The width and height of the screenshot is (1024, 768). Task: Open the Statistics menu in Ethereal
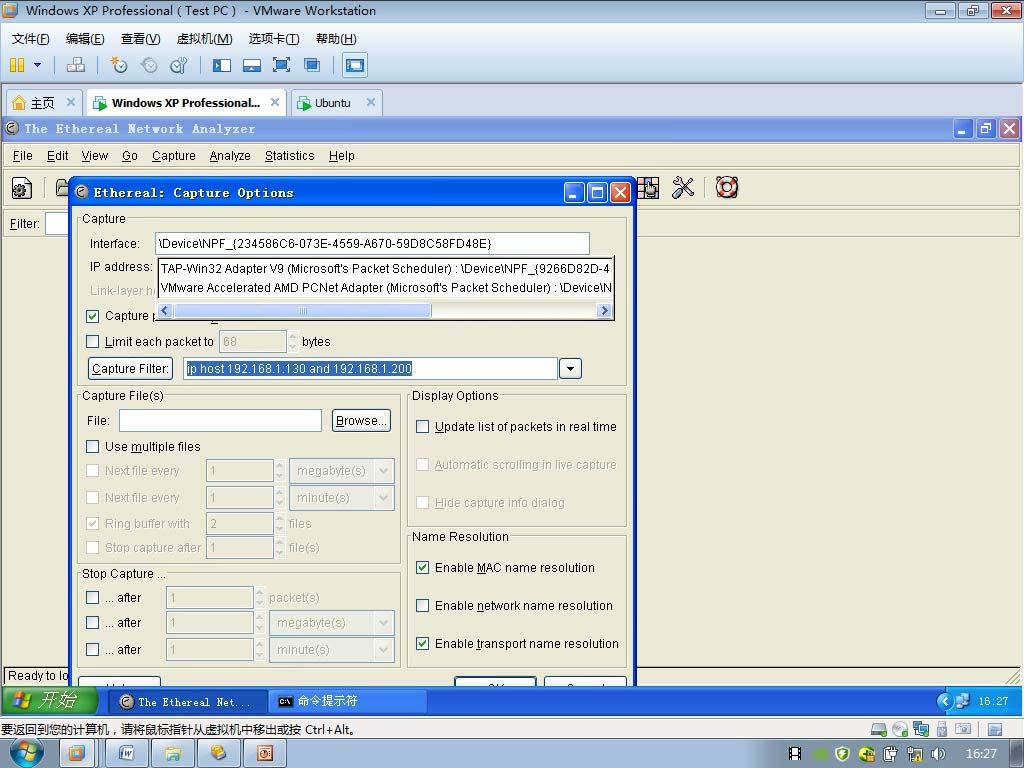click(289, 155)
